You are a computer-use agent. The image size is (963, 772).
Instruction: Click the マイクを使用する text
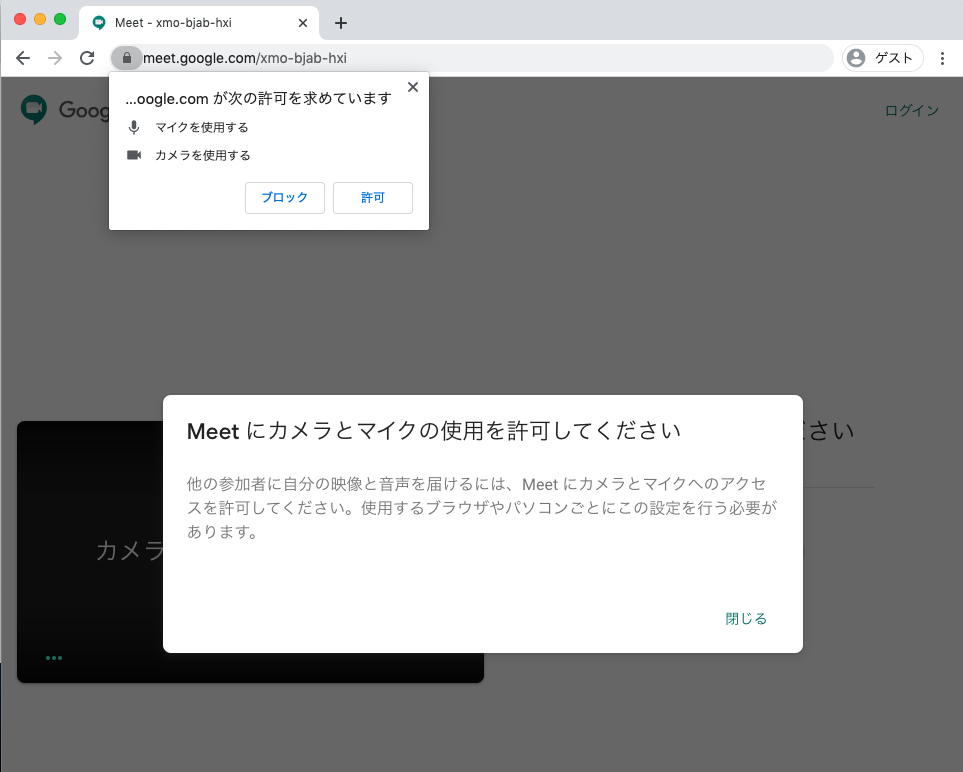click(202, 128)
